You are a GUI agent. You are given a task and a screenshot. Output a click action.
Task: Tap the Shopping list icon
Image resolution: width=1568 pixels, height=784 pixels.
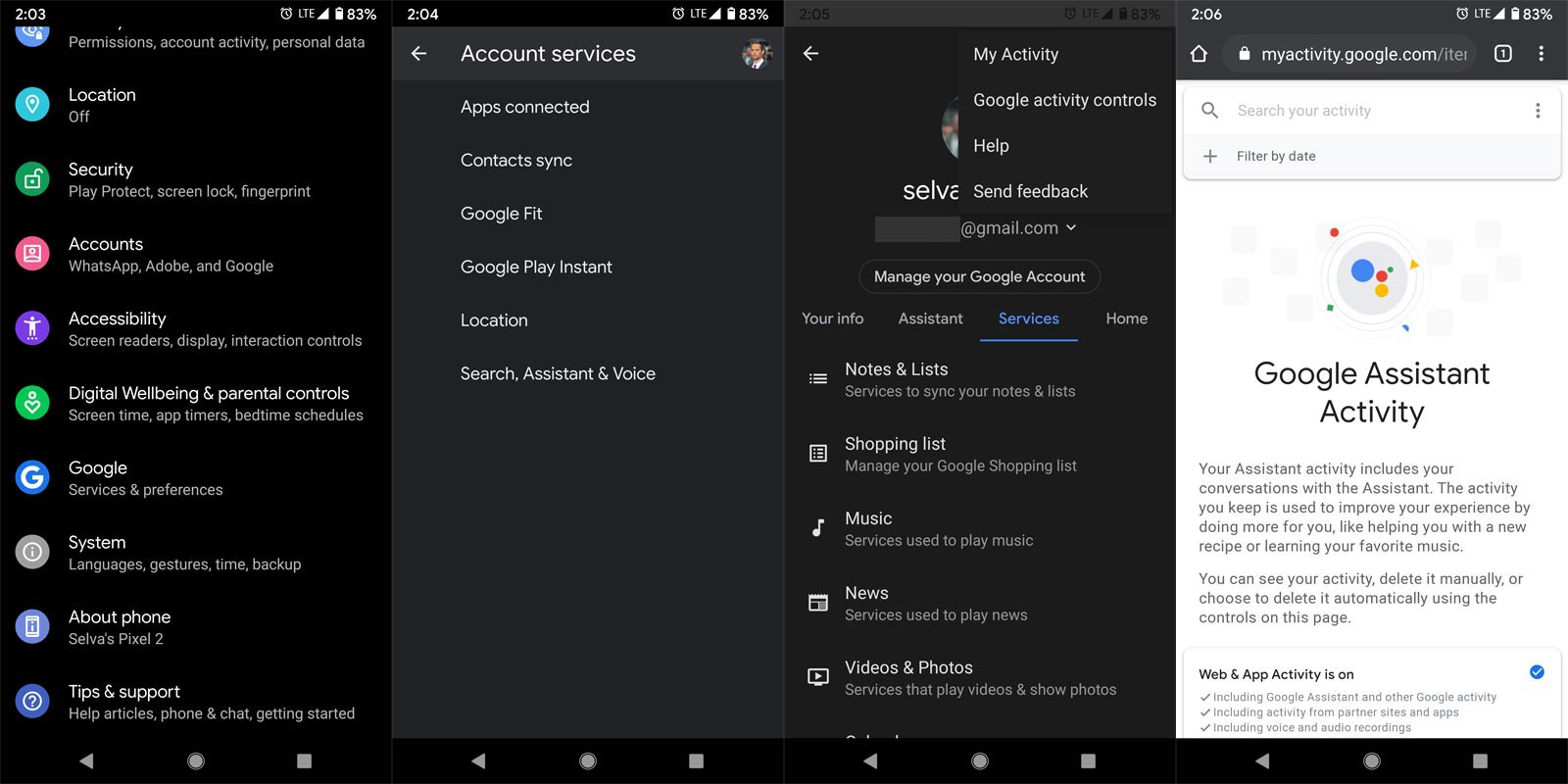click(x=817, y=453)
